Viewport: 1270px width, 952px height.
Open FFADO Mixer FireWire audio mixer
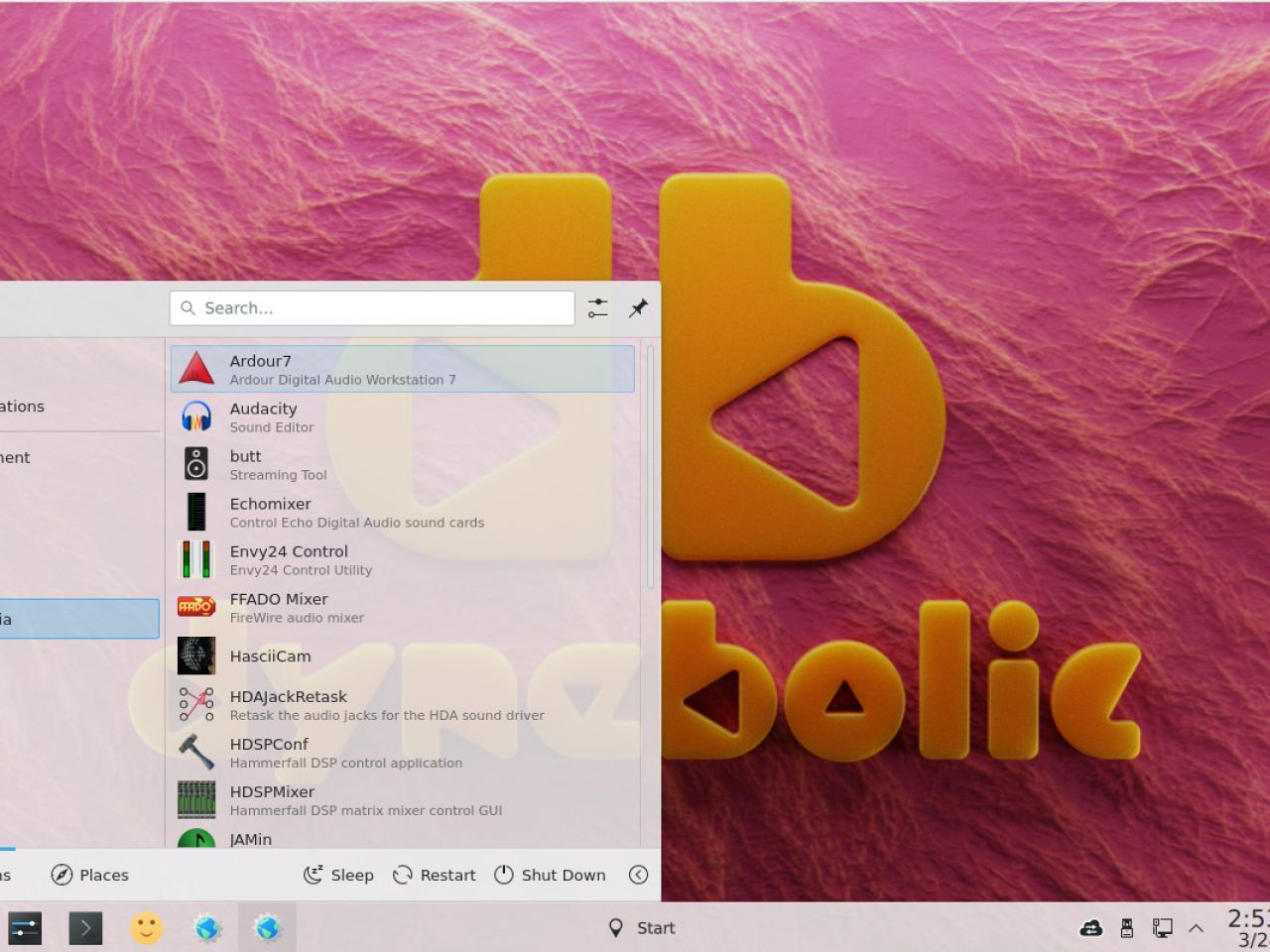[x=402, y=607]
